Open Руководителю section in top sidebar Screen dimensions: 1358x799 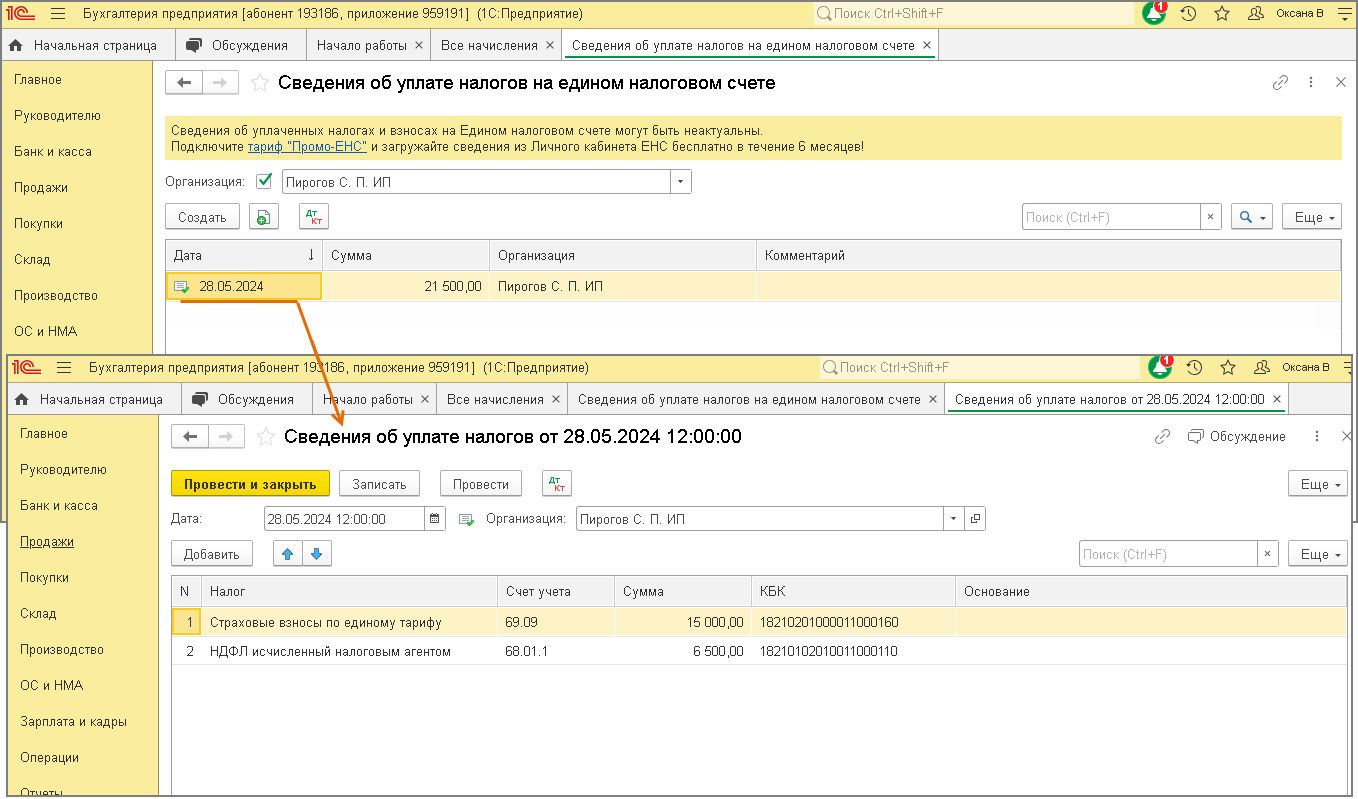click(x=57, y=115)
